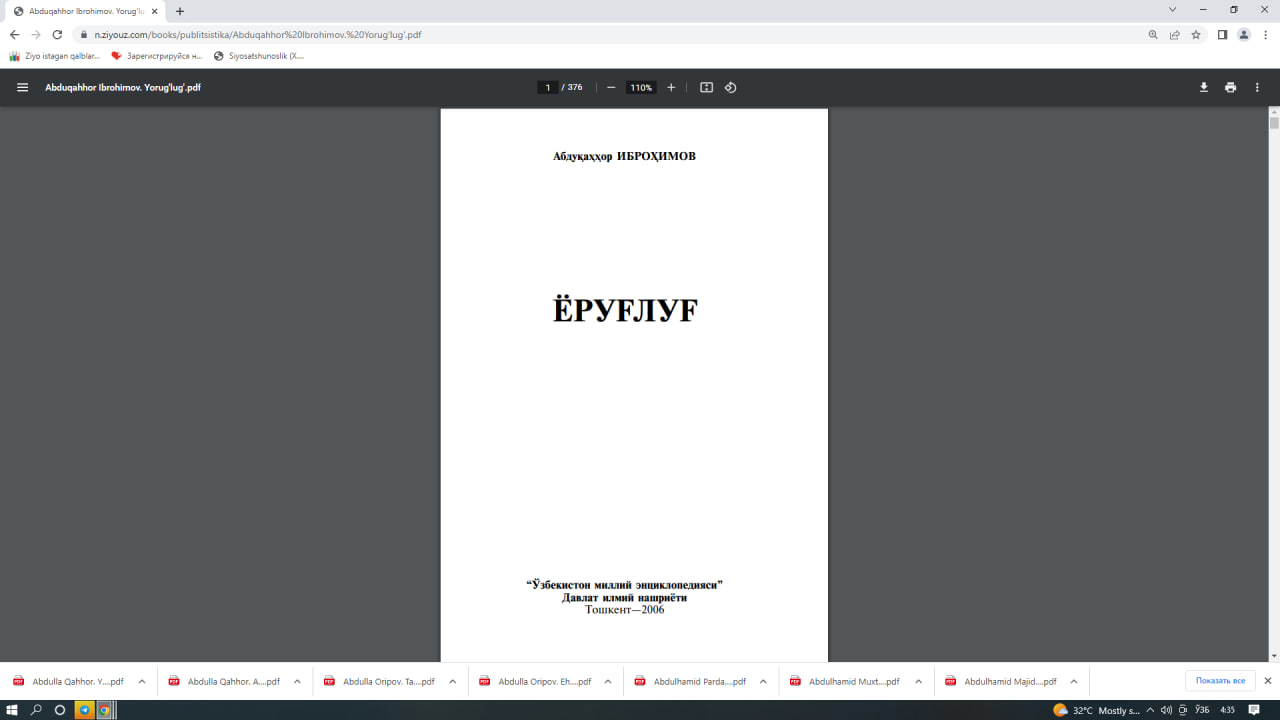1280x720 pixels.
Task: Expand options for Abdulla Oripov. Ta...pdf download
Action: 452,681
